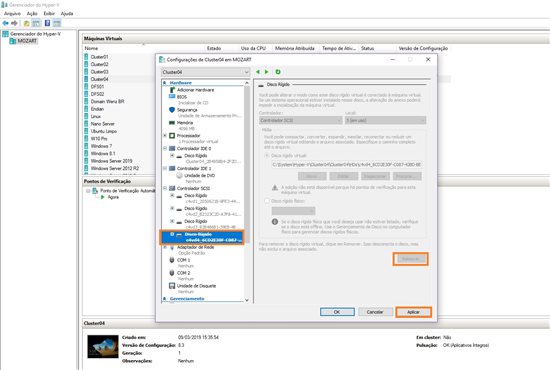Click the MOZART server icon
The image size is (550, 370).
coord(13,41)
